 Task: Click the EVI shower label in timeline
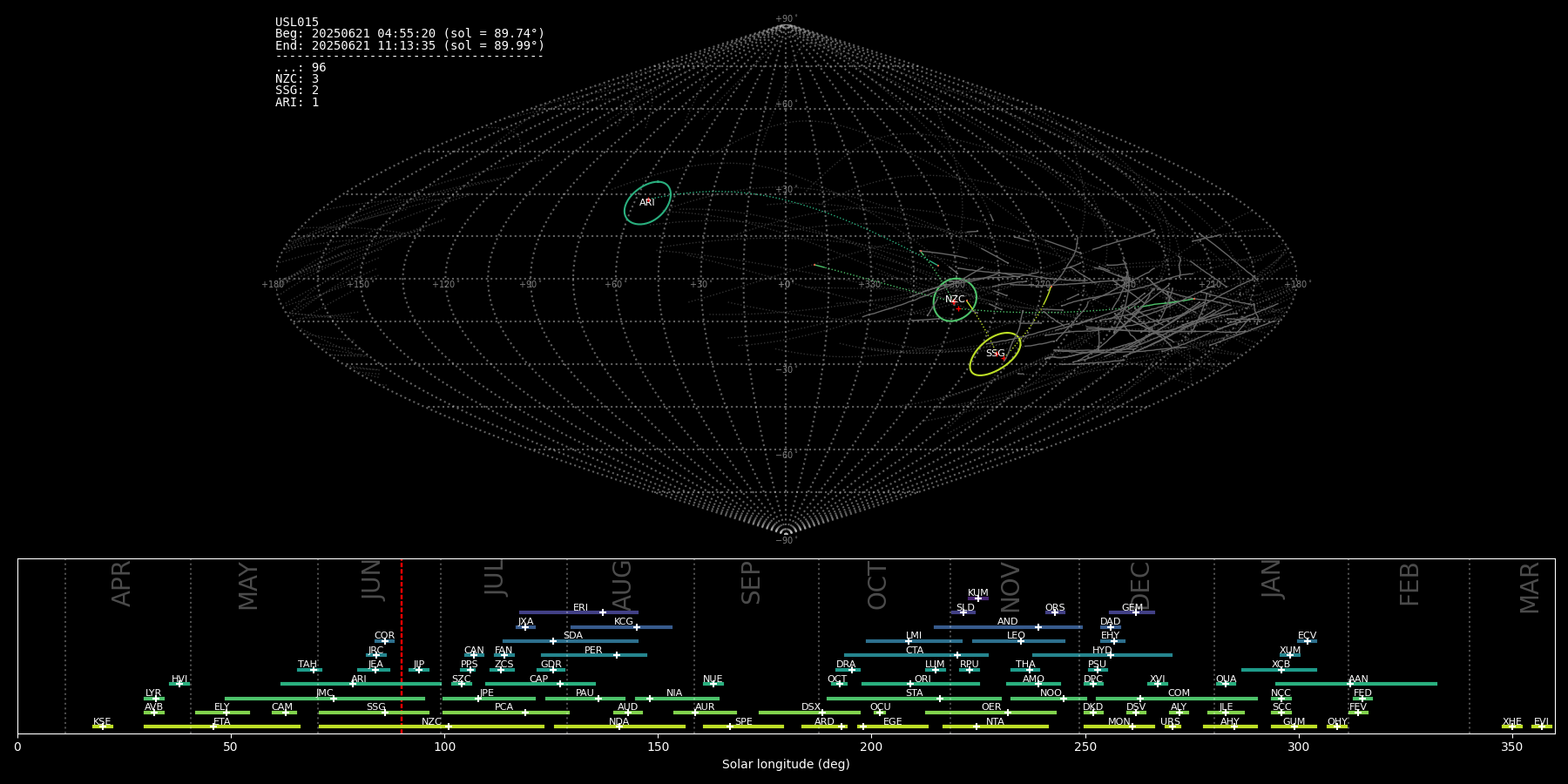(x=1541, y=722)
